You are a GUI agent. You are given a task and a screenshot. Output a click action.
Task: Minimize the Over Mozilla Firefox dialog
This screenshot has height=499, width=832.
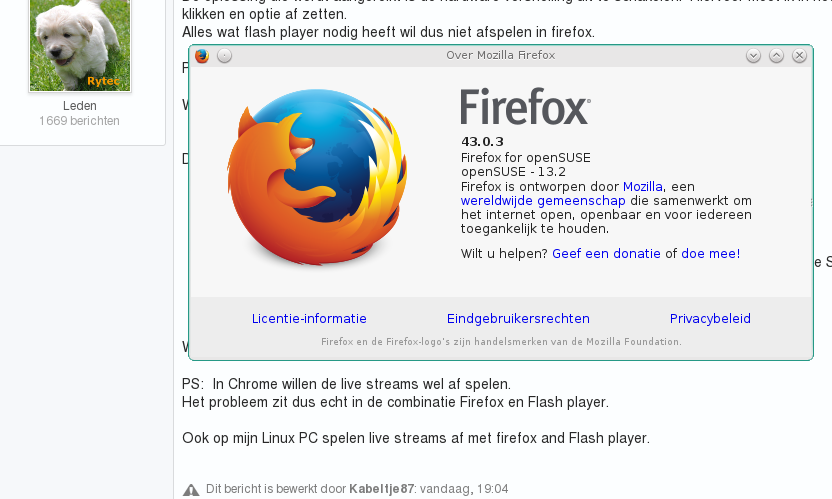[753, 56]
